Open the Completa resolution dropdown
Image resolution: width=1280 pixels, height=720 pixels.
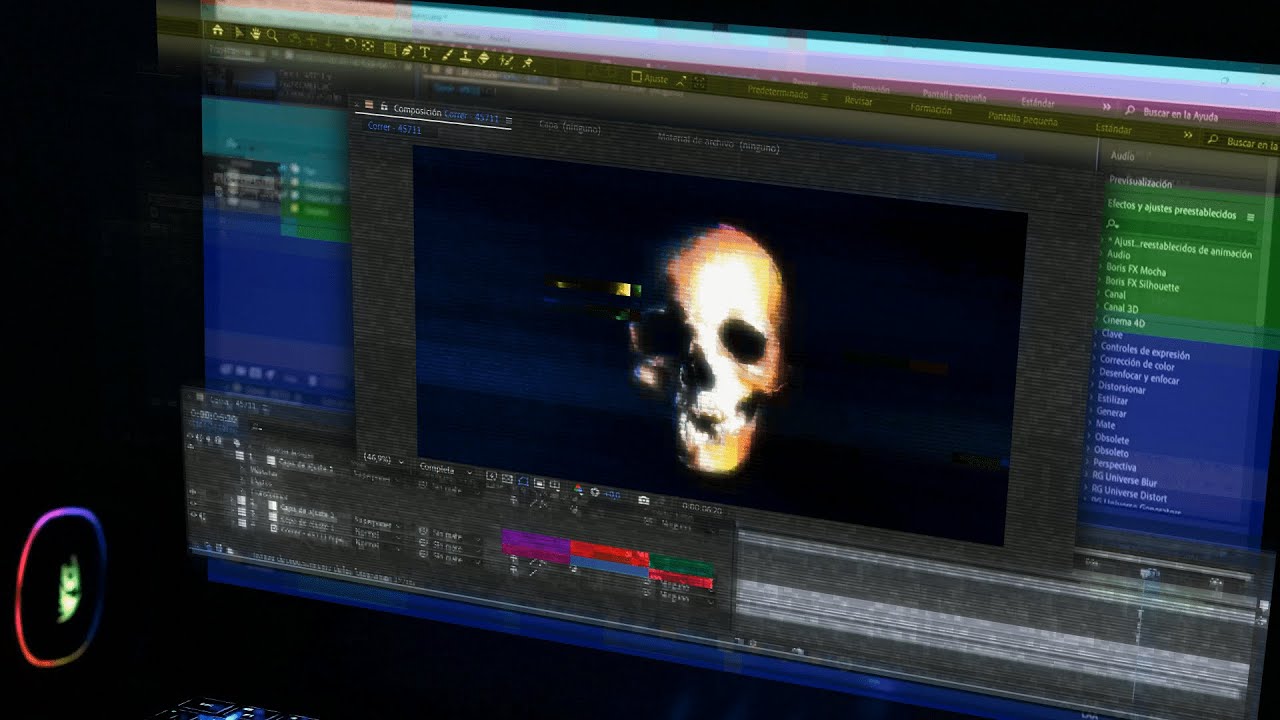point(446,469)
